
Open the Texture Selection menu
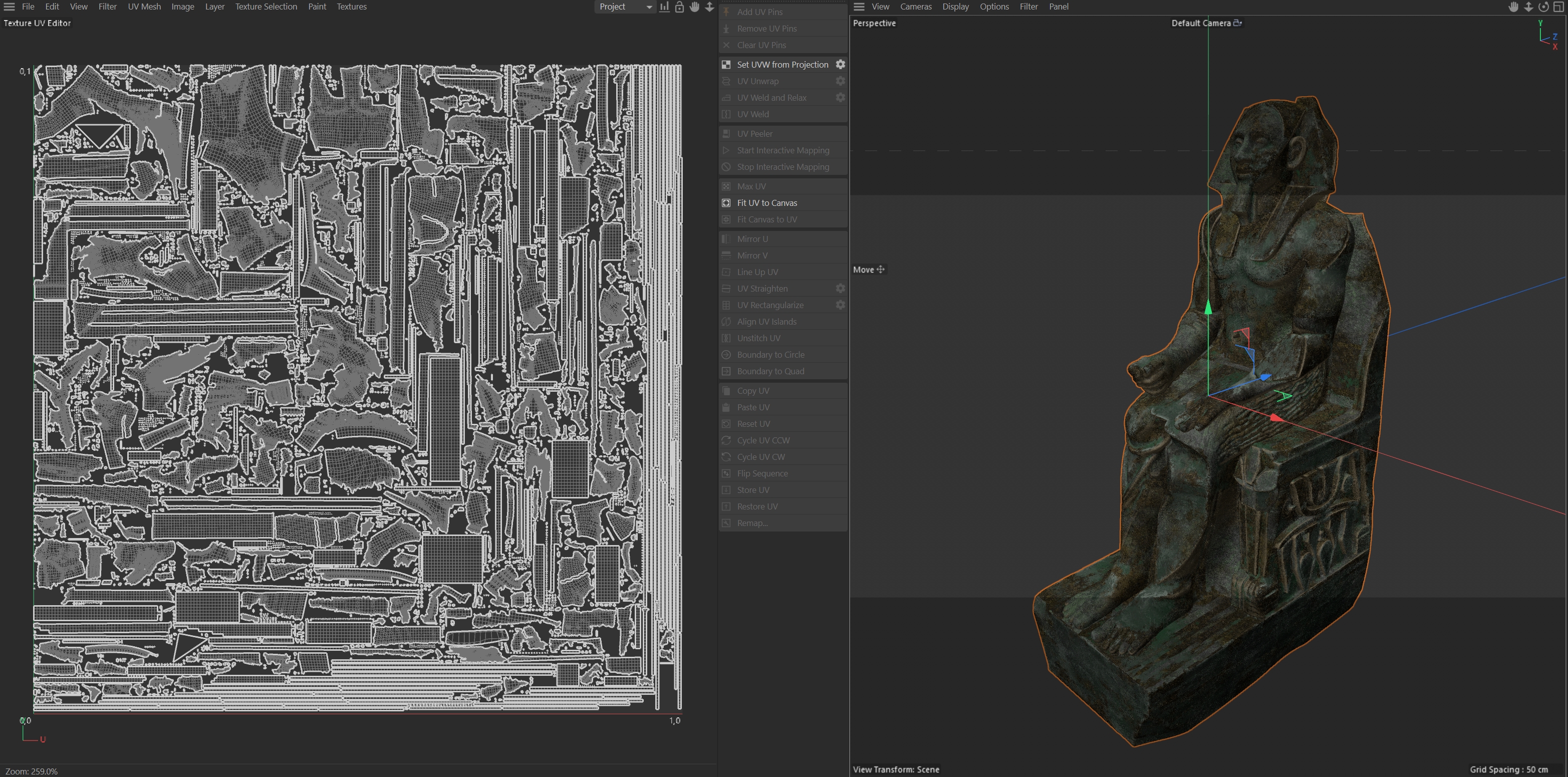[x=266, y=7]
